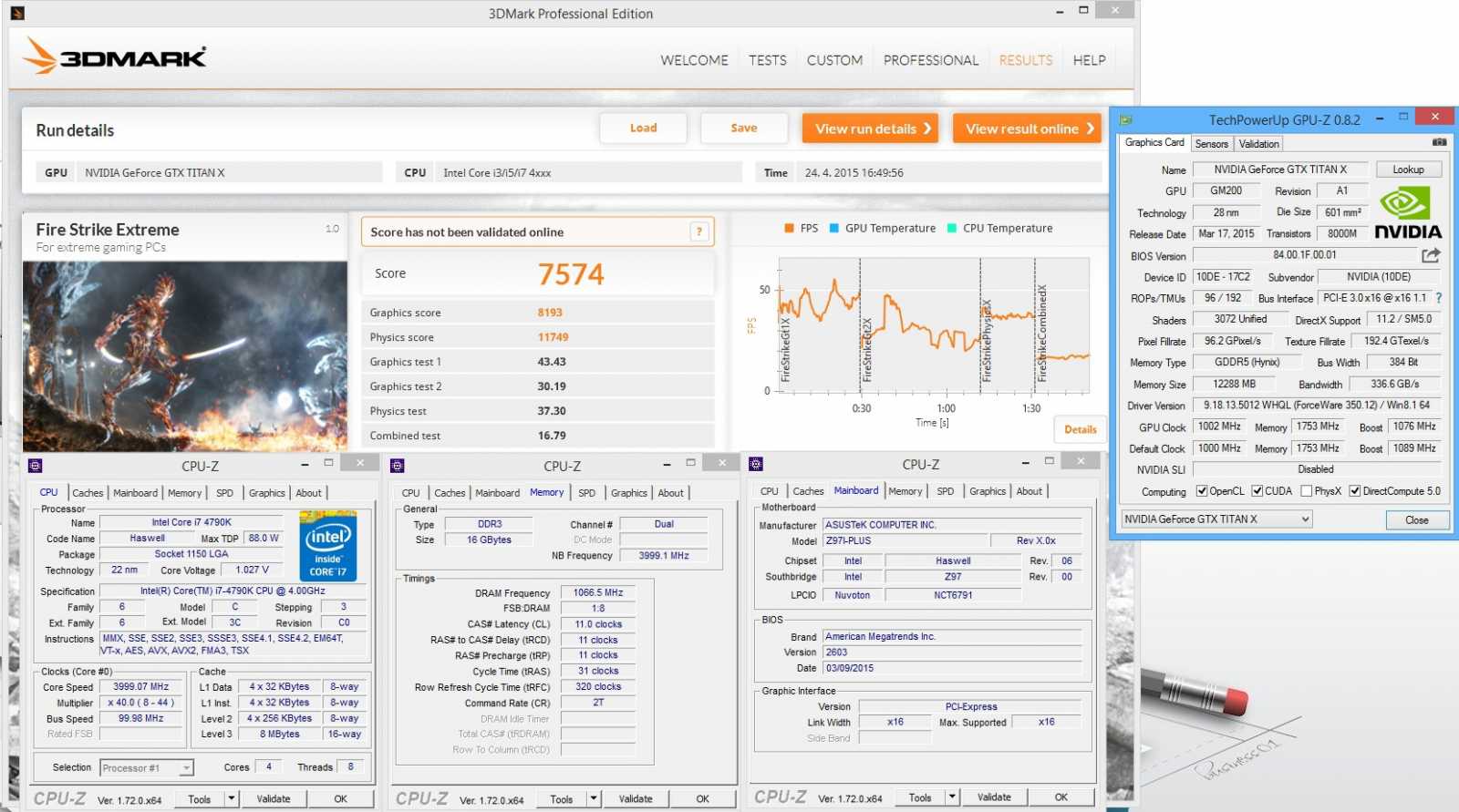Click the middle CPU-Z (Memory) window title icon
1459x812 pixels.
(x=398, y=466)
